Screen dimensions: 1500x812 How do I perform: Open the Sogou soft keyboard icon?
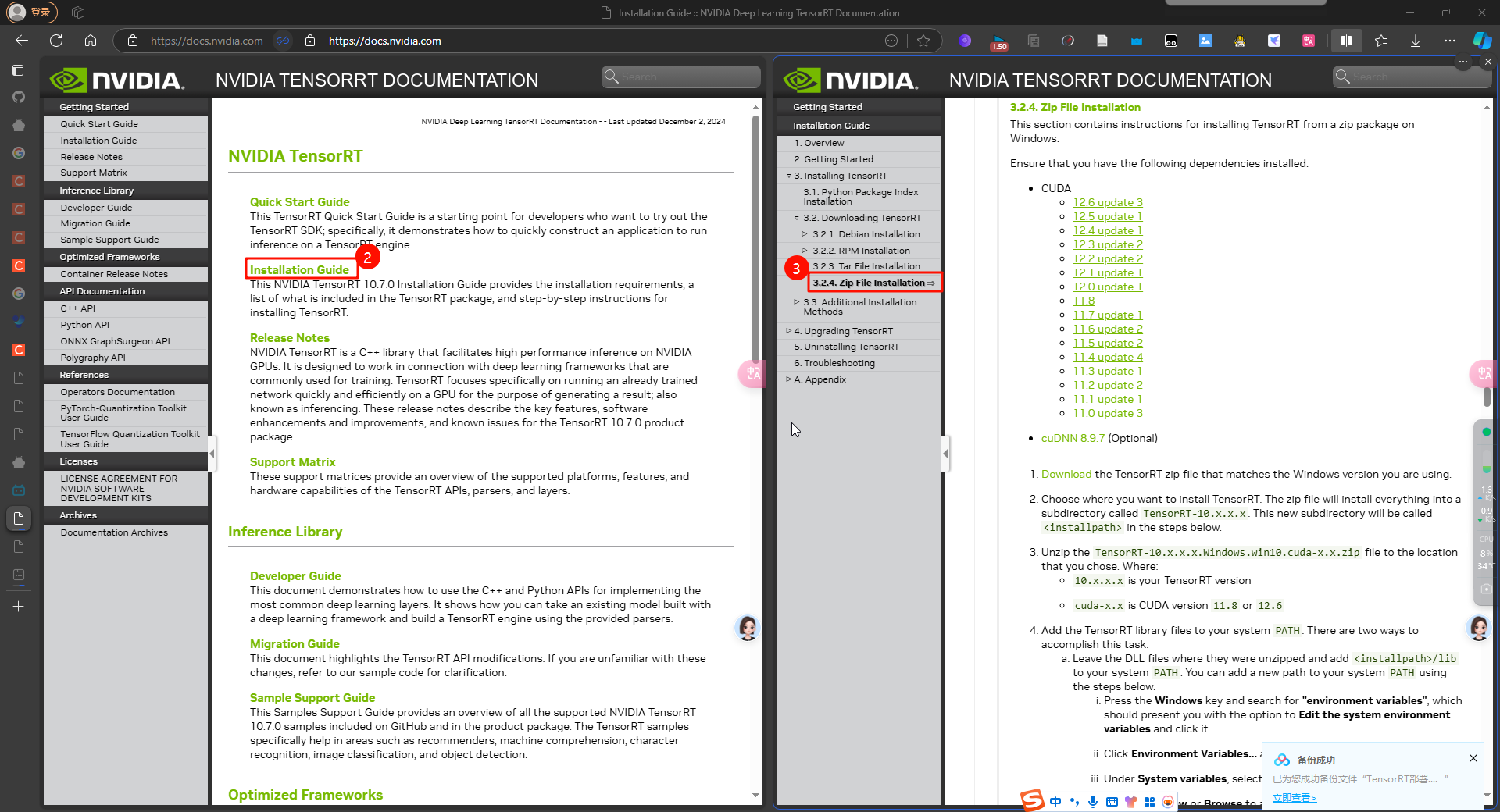pos(1112,802)
